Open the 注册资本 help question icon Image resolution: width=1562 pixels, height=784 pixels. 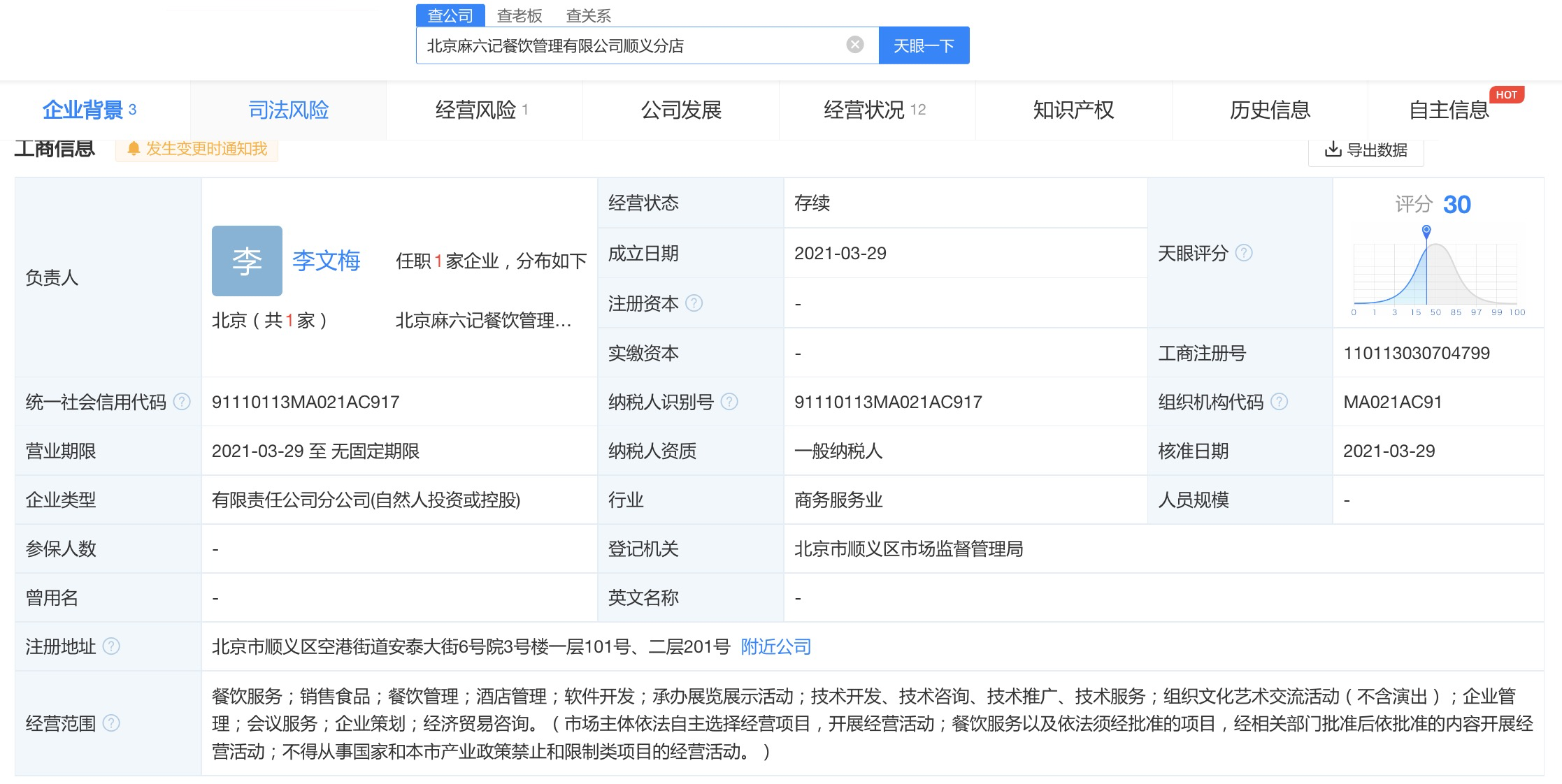coord(693,303)
